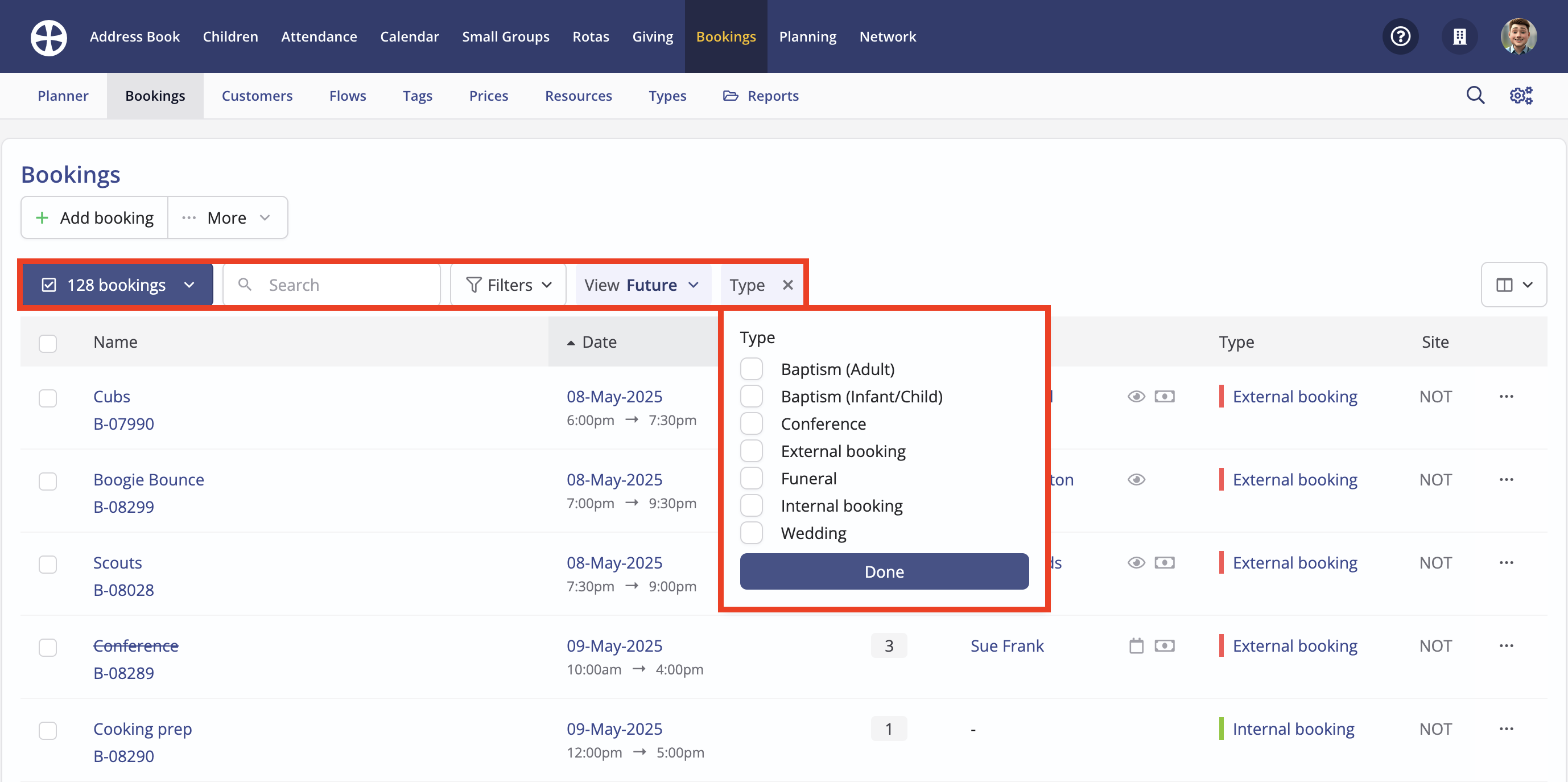Tick the Baptism (Infant/Child) checkbox
Screen dimensions: 1568x782
pyautogui.click(x=751, y=397)
